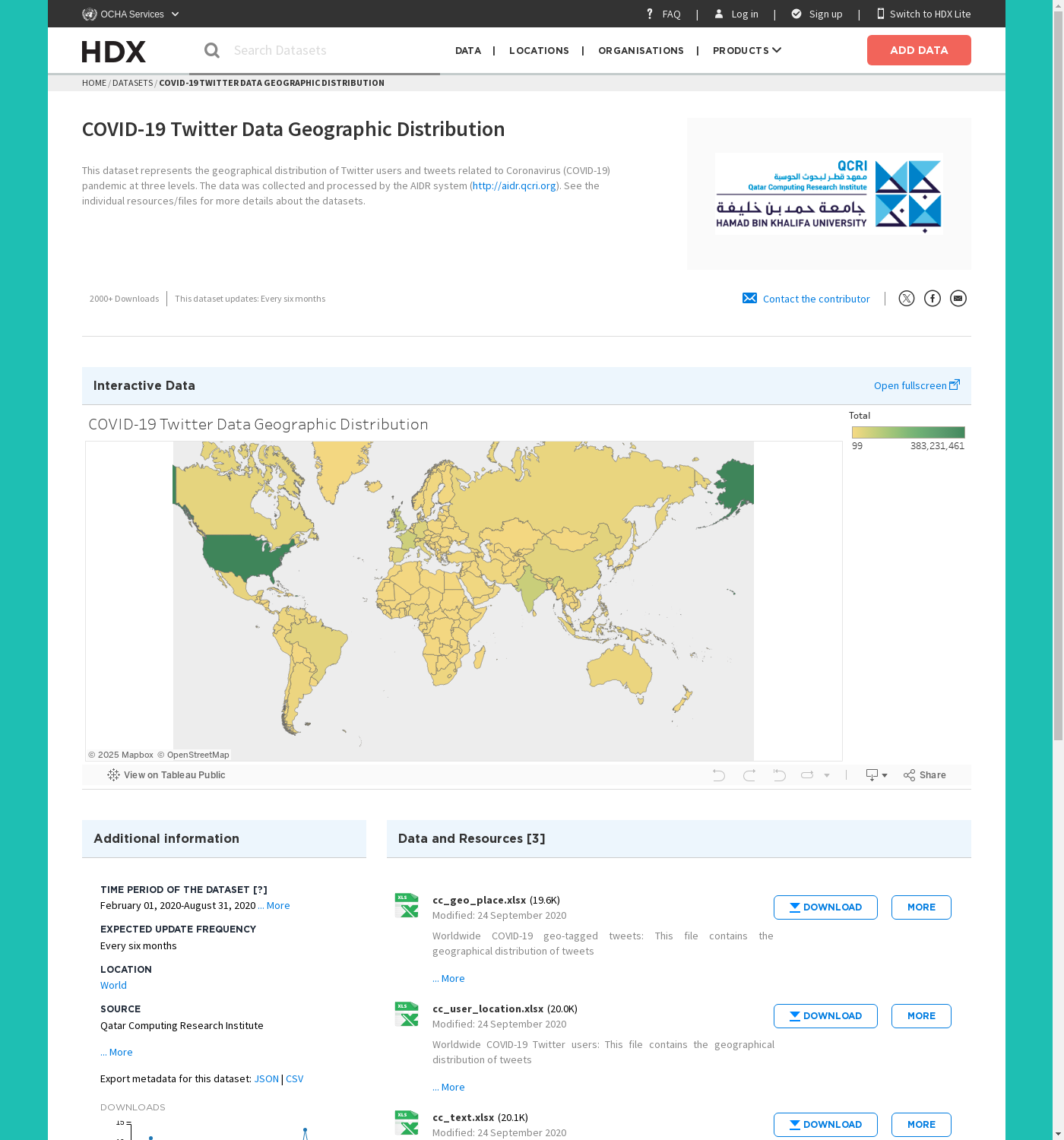Click Log in in top bar
The image size is (1064, 1140).
(744, 14)
